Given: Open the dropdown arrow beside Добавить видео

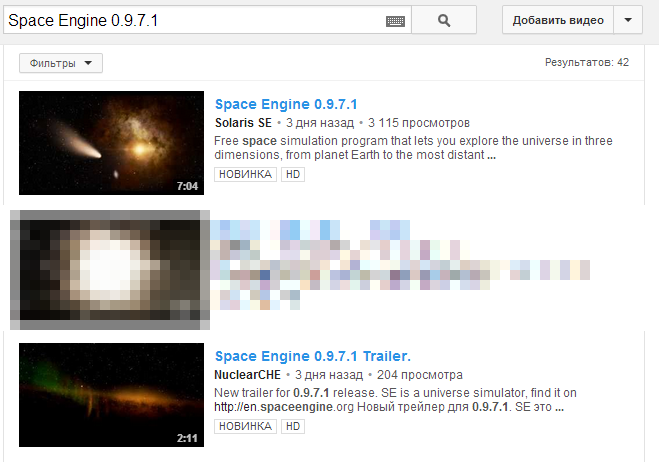Looking at the screenshot, I should pos(628,20).
